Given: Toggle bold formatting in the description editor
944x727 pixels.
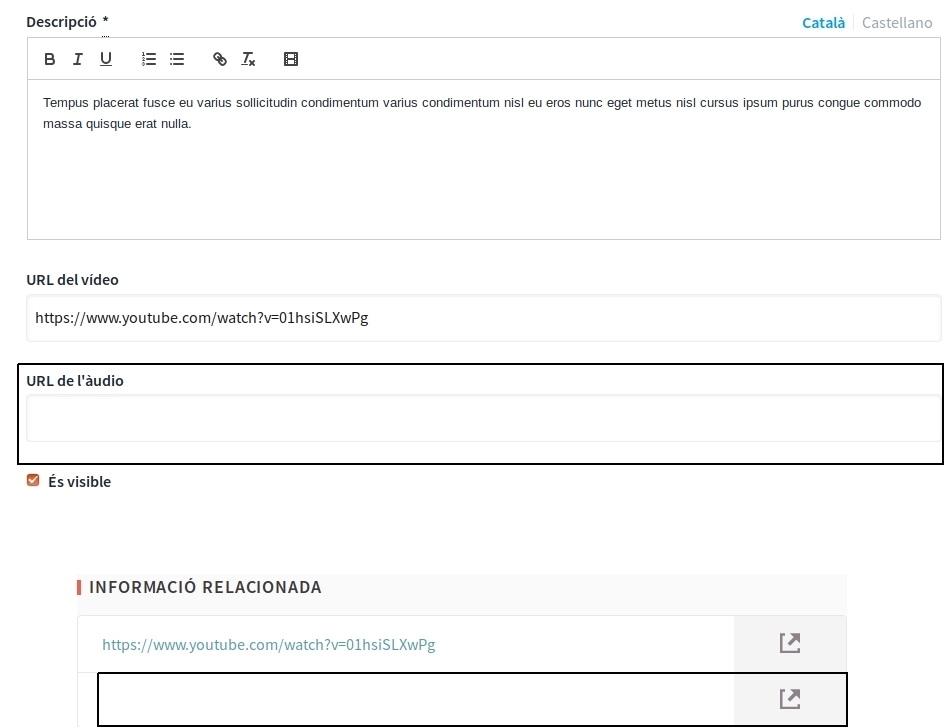Looking at the screenshot, I should [50, 60].
